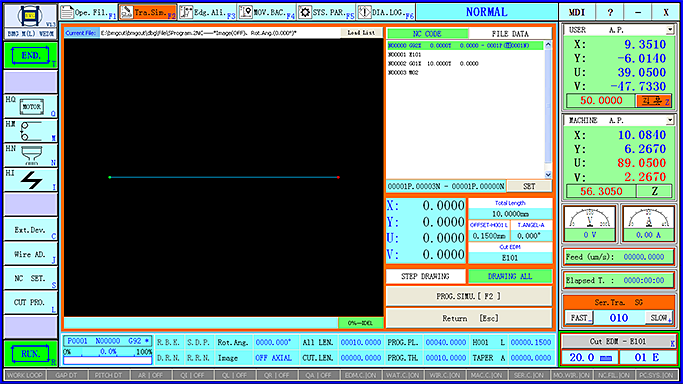This screenshot has width=683, height=384.
Task: Switch to Tra.Sim. F2 tab
Action: tap(148, 13)
